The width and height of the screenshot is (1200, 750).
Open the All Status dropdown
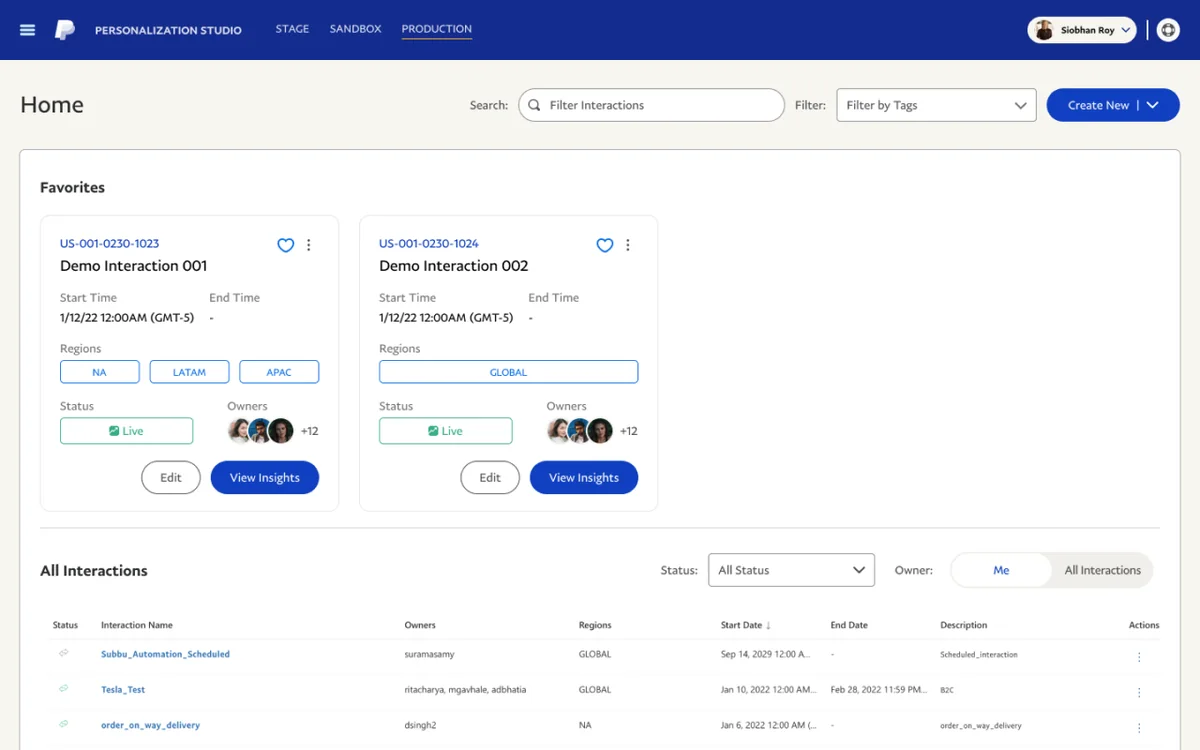[x=791, y=570]
